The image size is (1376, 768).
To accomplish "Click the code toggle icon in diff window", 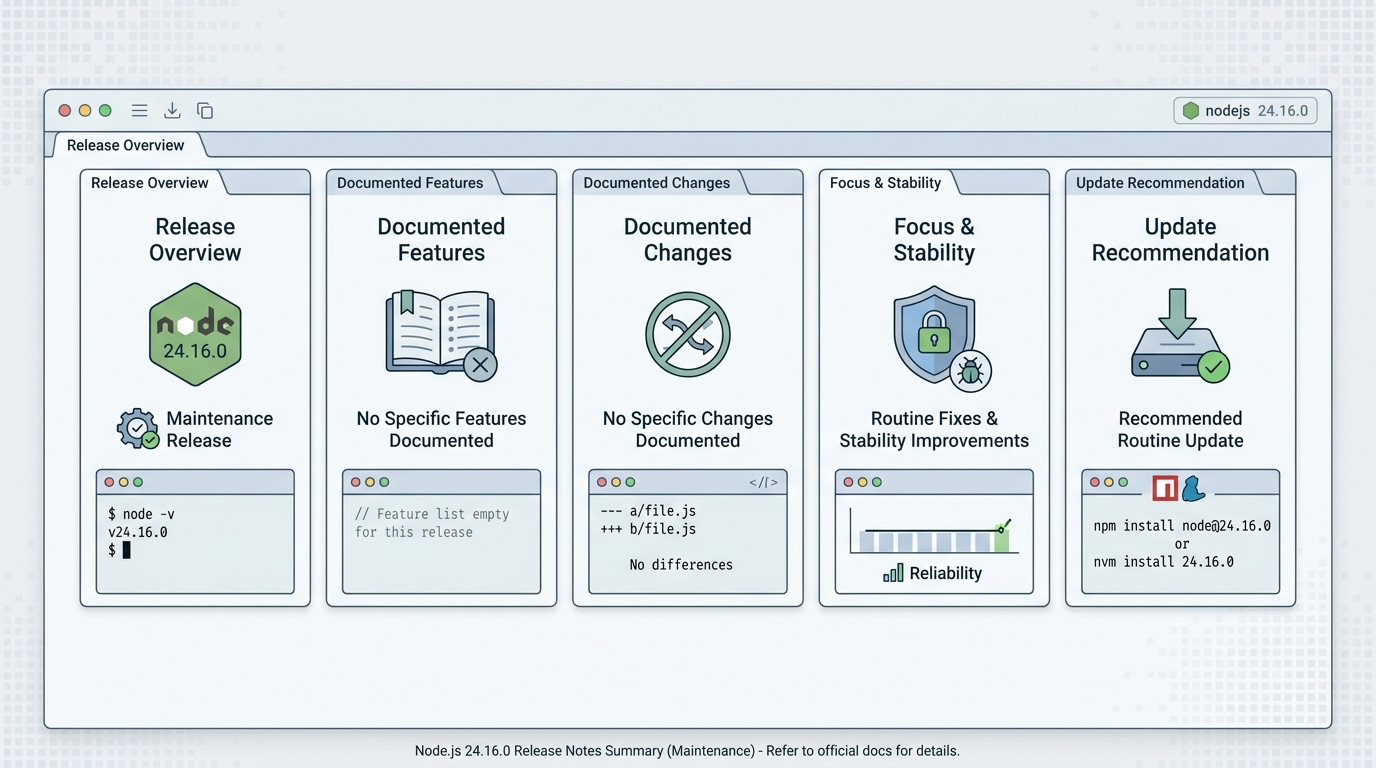I will click(764, 483).
